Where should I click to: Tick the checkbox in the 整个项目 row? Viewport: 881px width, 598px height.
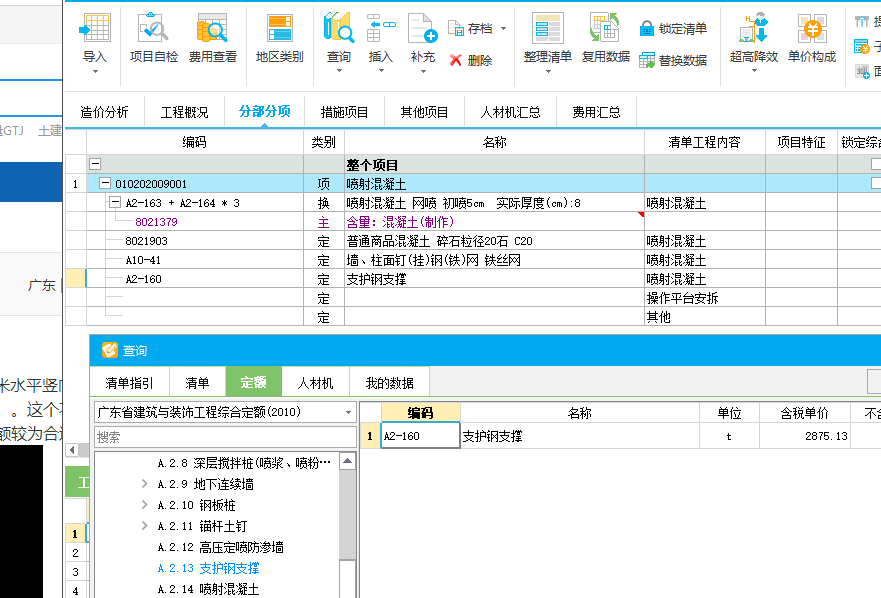tap(876, 164)
